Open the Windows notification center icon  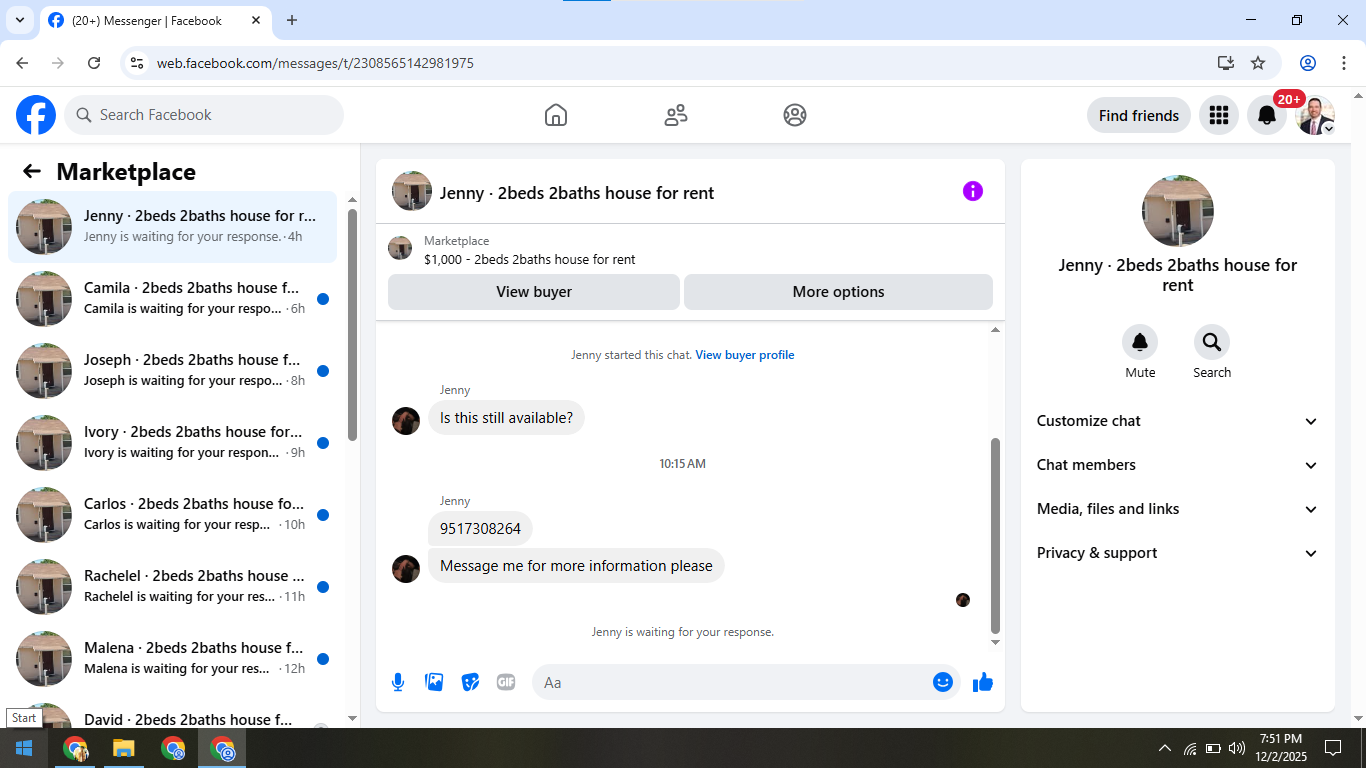click(1332, 748)
